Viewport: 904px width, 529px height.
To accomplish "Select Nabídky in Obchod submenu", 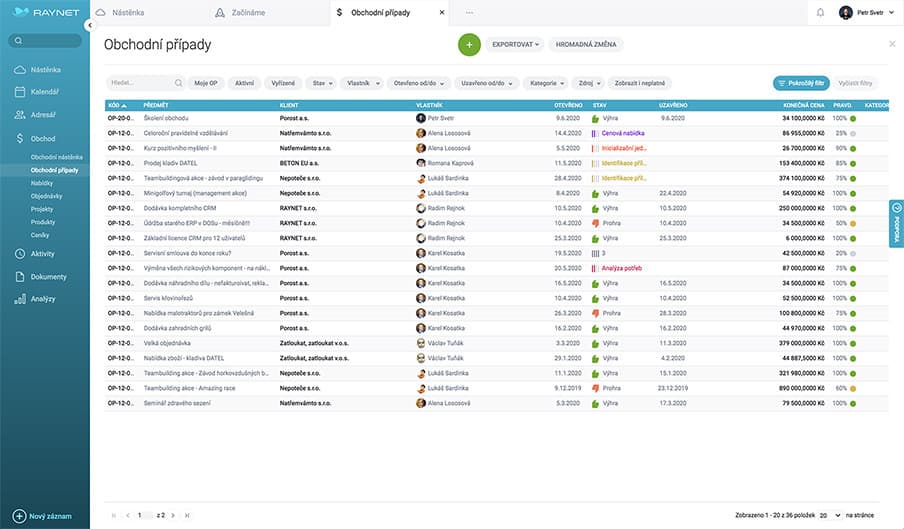I will pyautogui.click(x=42, y=183).
